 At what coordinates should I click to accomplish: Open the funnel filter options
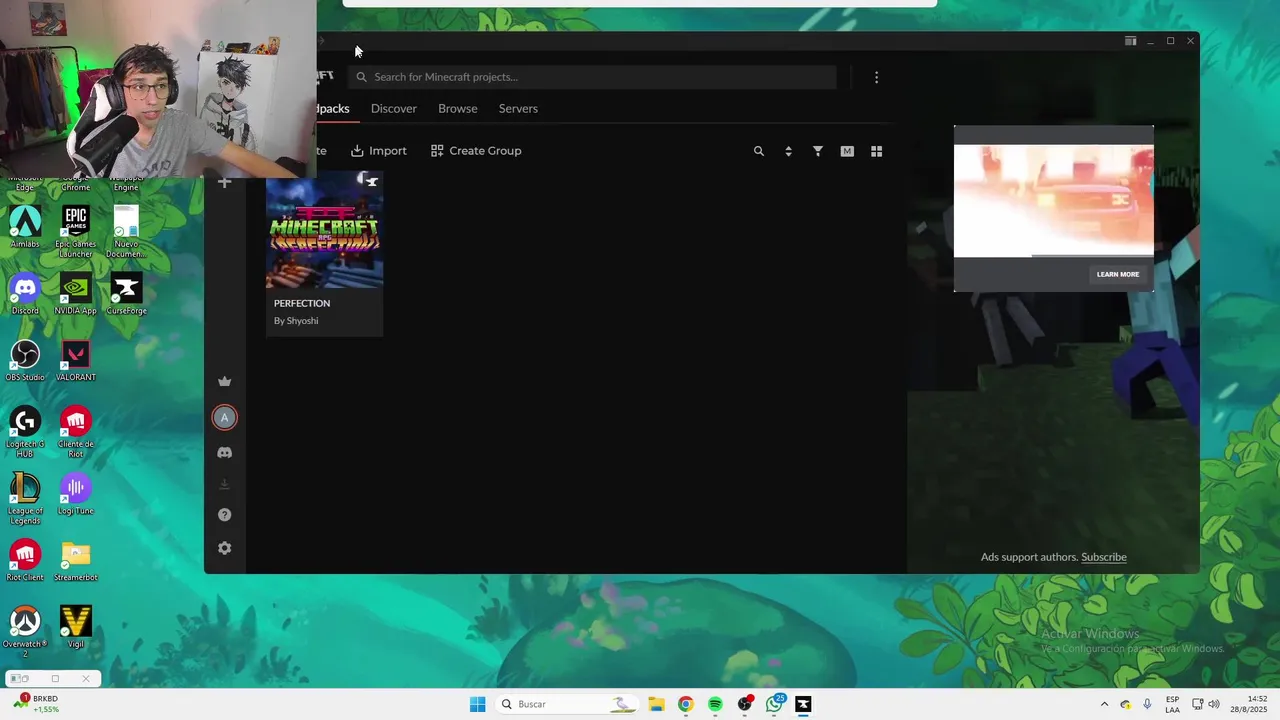point(817,151)
